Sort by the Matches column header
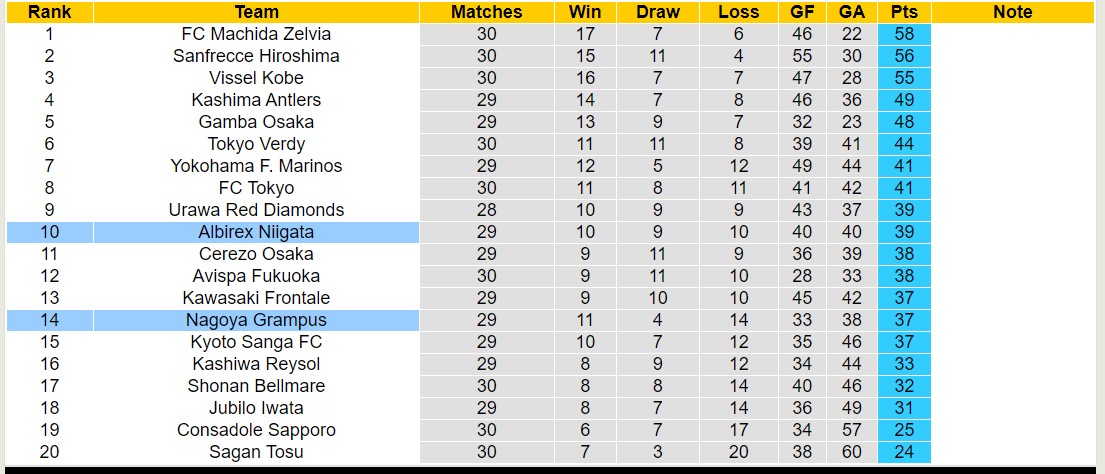This screenshot has height=474, width=1105. point(486,12)
